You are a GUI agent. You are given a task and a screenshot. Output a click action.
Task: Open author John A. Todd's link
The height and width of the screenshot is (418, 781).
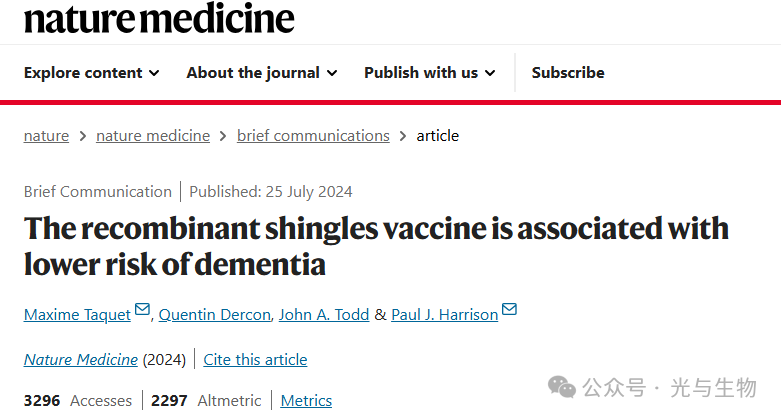click(324, 314)
